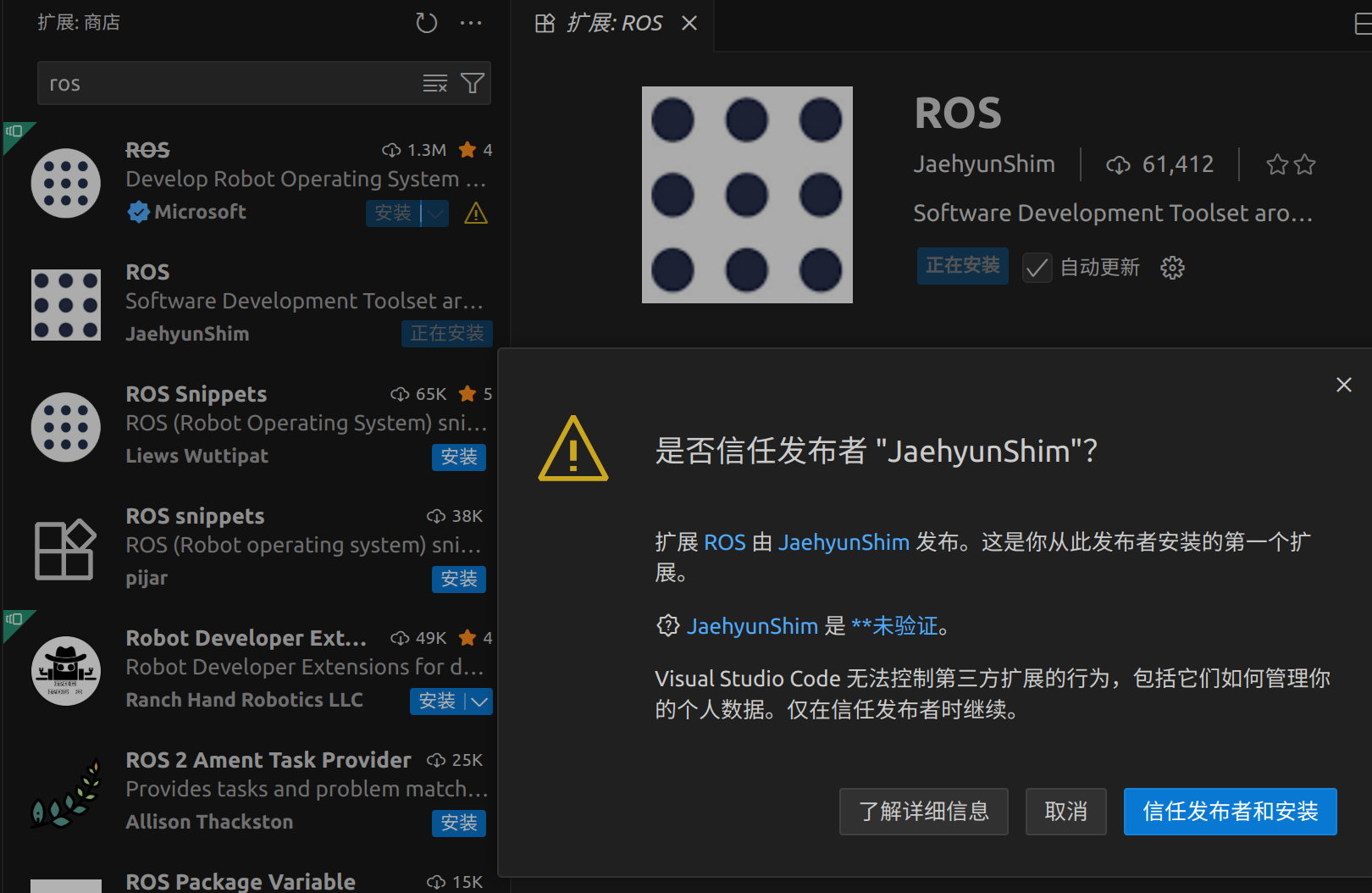The height and width of the screenshot is (893, 1372).
Task: Click the 未验证 link
Action: [x=896, y=626]
